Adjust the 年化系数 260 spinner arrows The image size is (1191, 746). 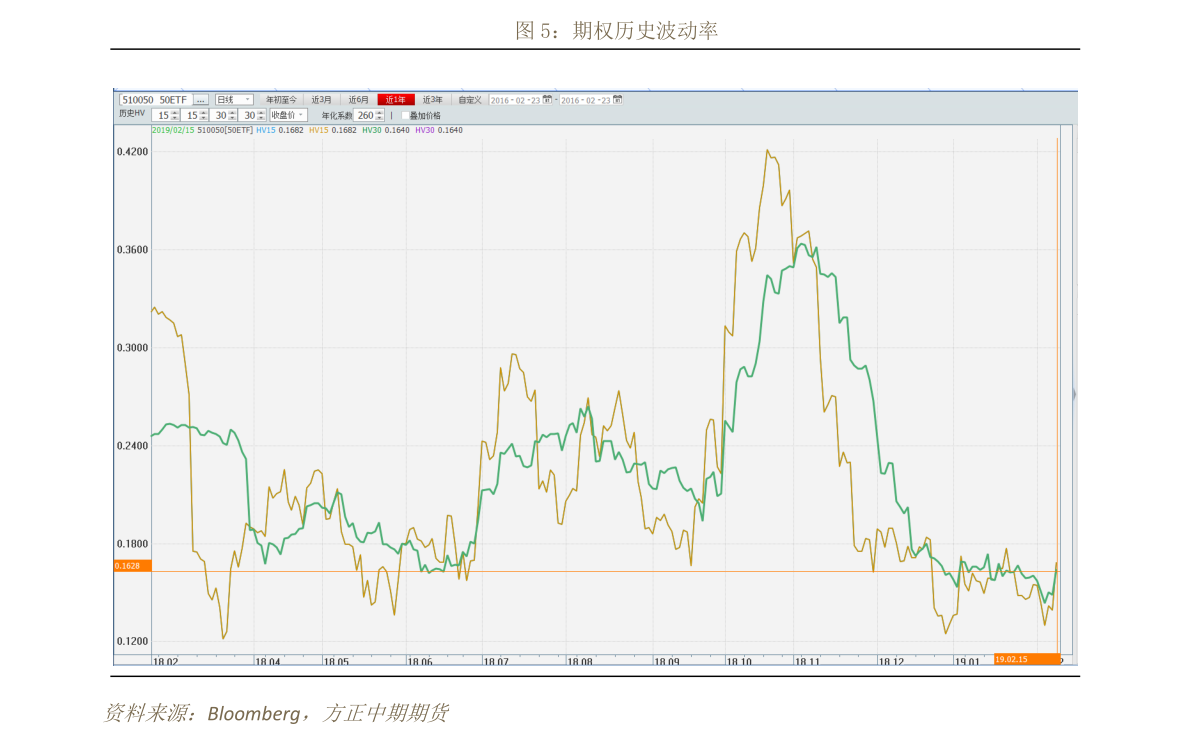pos(380,115)
